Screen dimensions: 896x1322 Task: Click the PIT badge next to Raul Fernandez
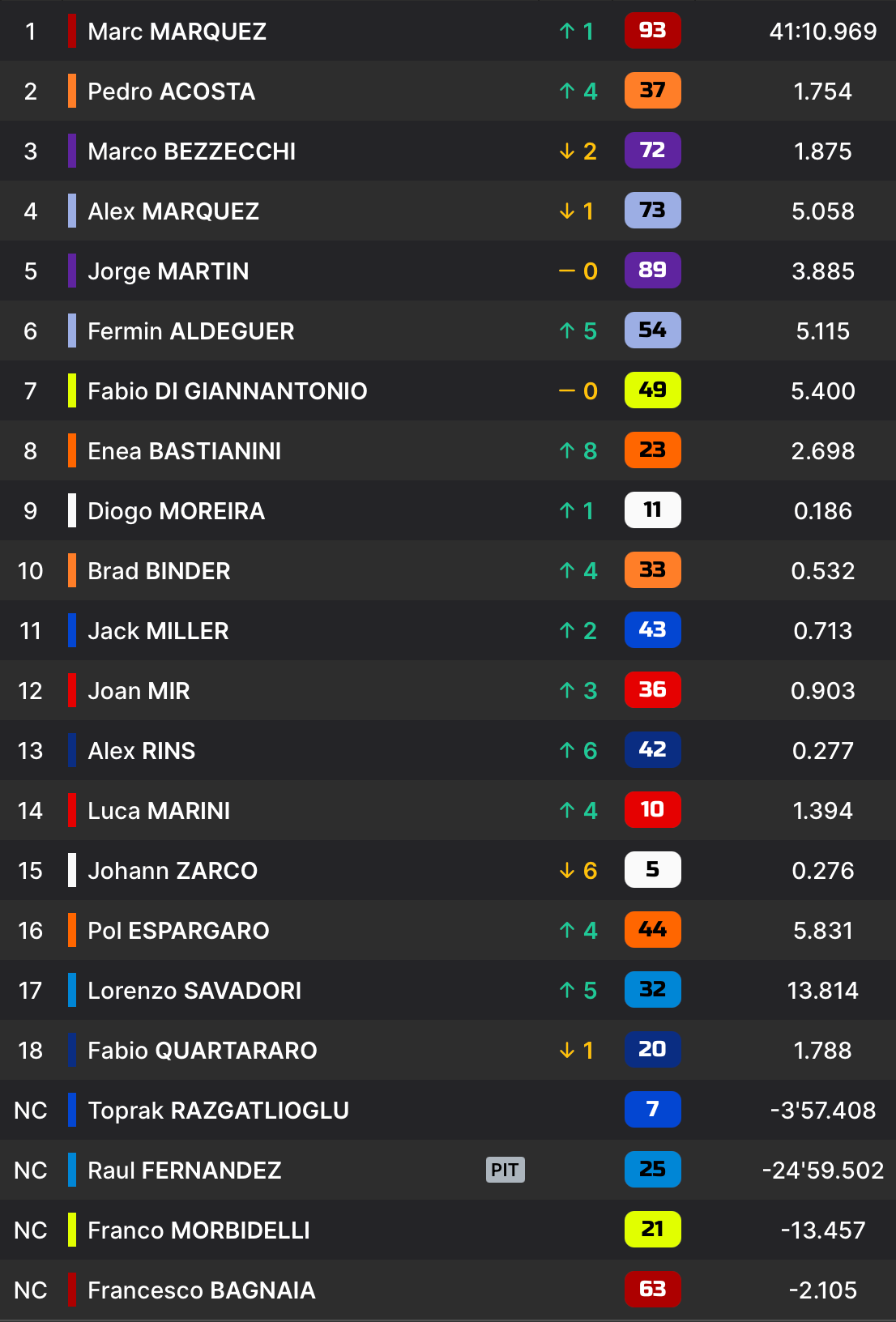tap(505, 1170)
